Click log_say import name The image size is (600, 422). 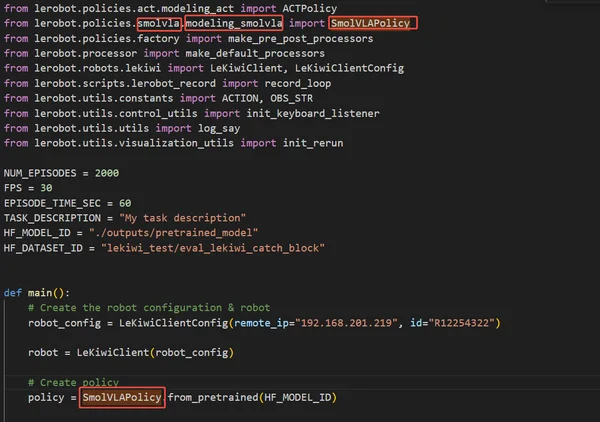click(219, 129)
